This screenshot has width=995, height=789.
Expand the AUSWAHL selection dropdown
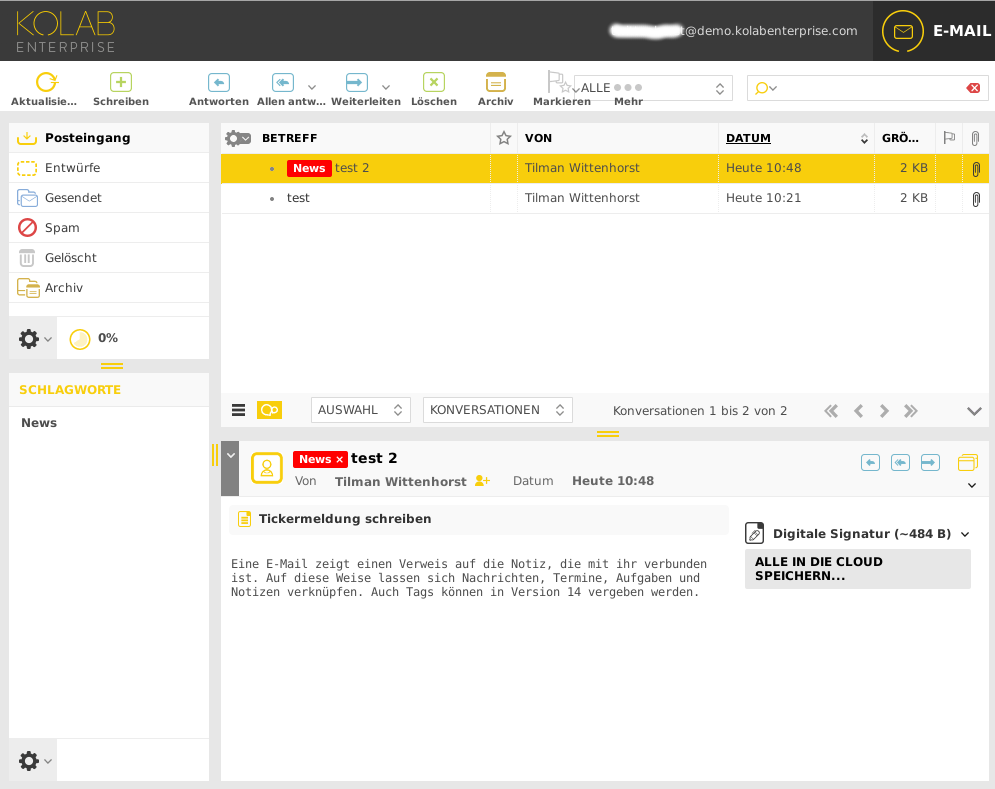pyautogui.click(x=360, y=410)
